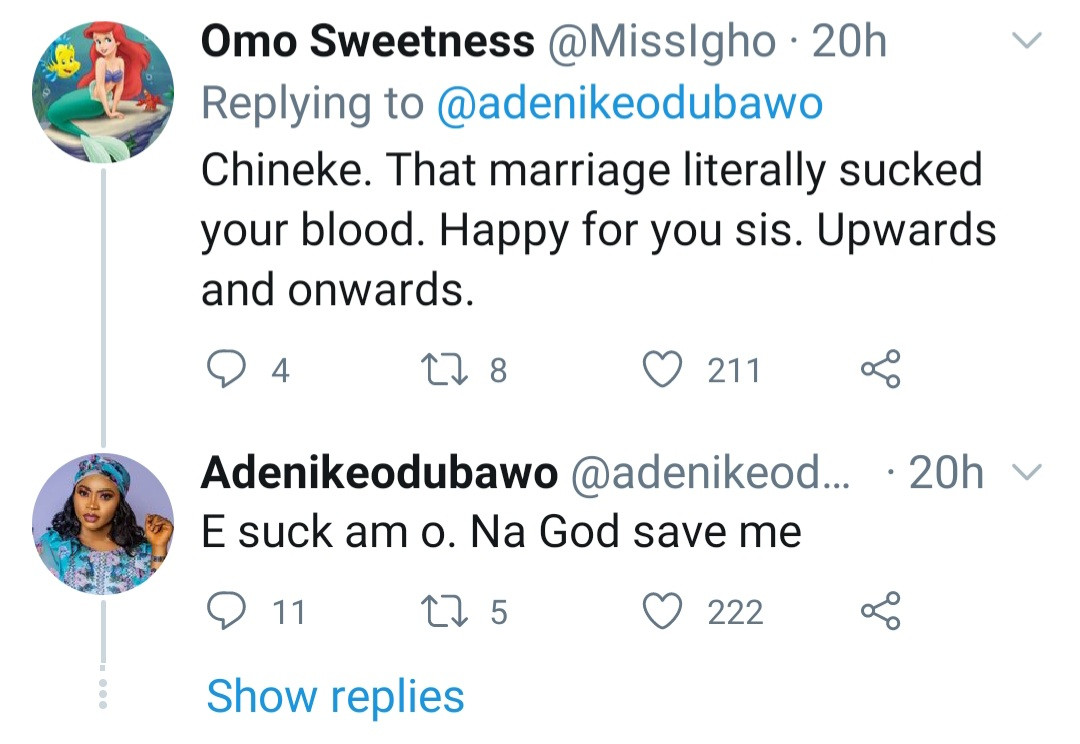The image size is (1080, 744).
Task: Open the Omo Sweetness profile name
Action: 367,42
